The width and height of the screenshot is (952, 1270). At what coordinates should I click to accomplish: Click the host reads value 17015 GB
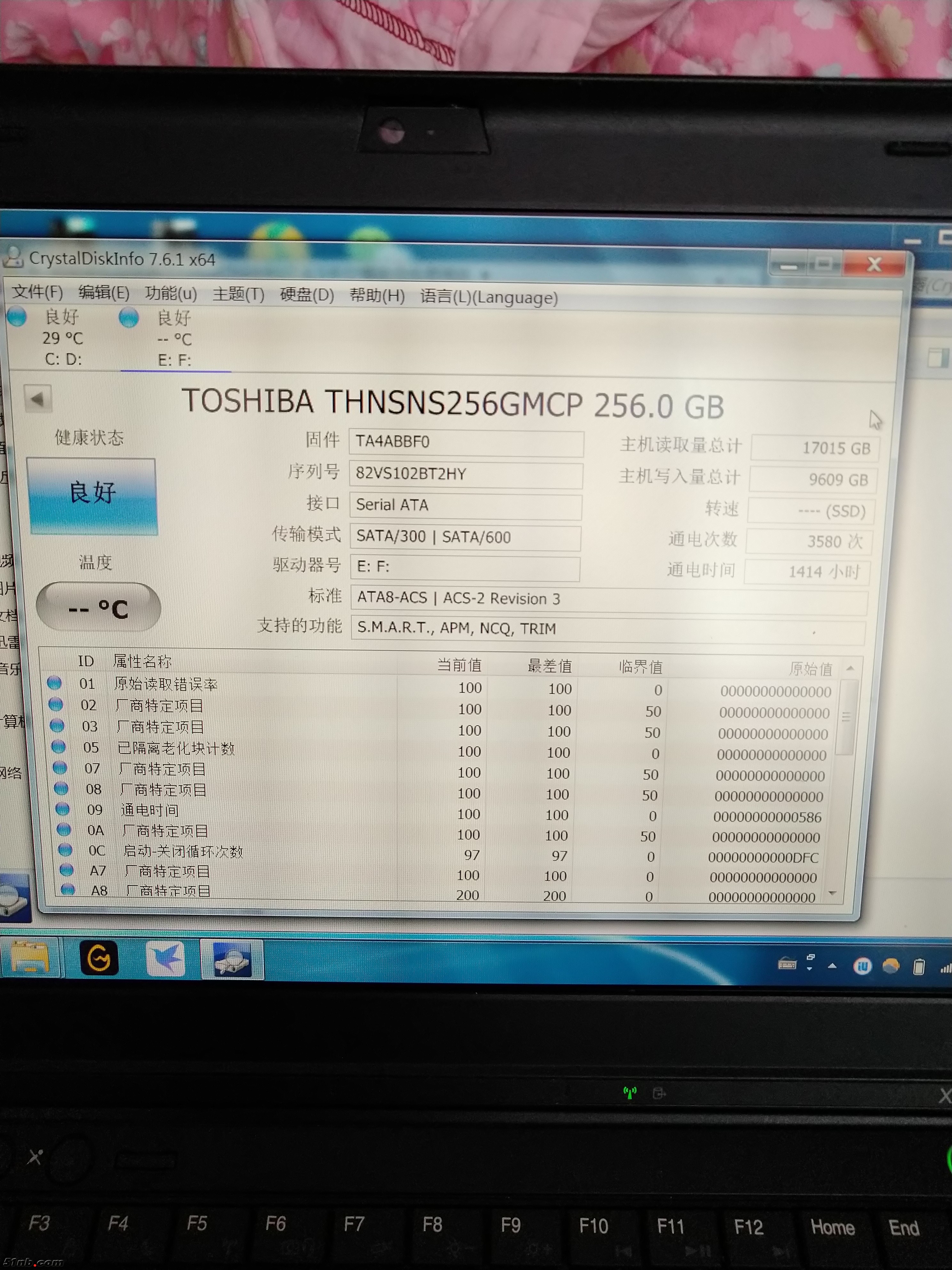814,448
